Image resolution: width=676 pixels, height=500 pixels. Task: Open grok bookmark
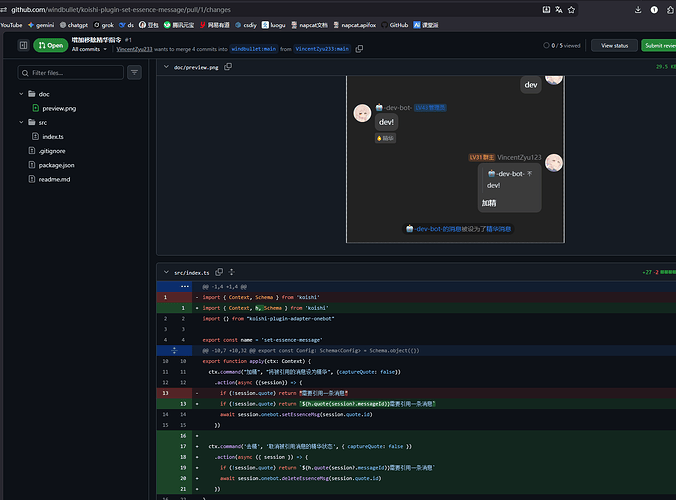pos(104,25)
